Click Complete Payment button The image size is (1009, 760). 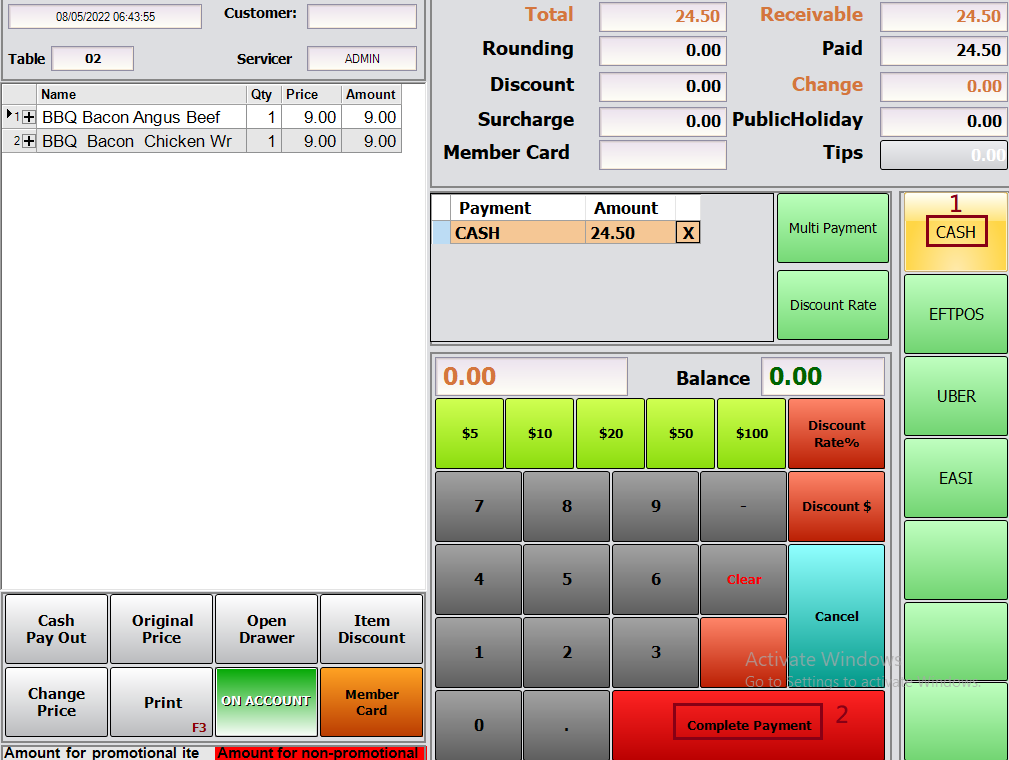[x=748, y=725]
